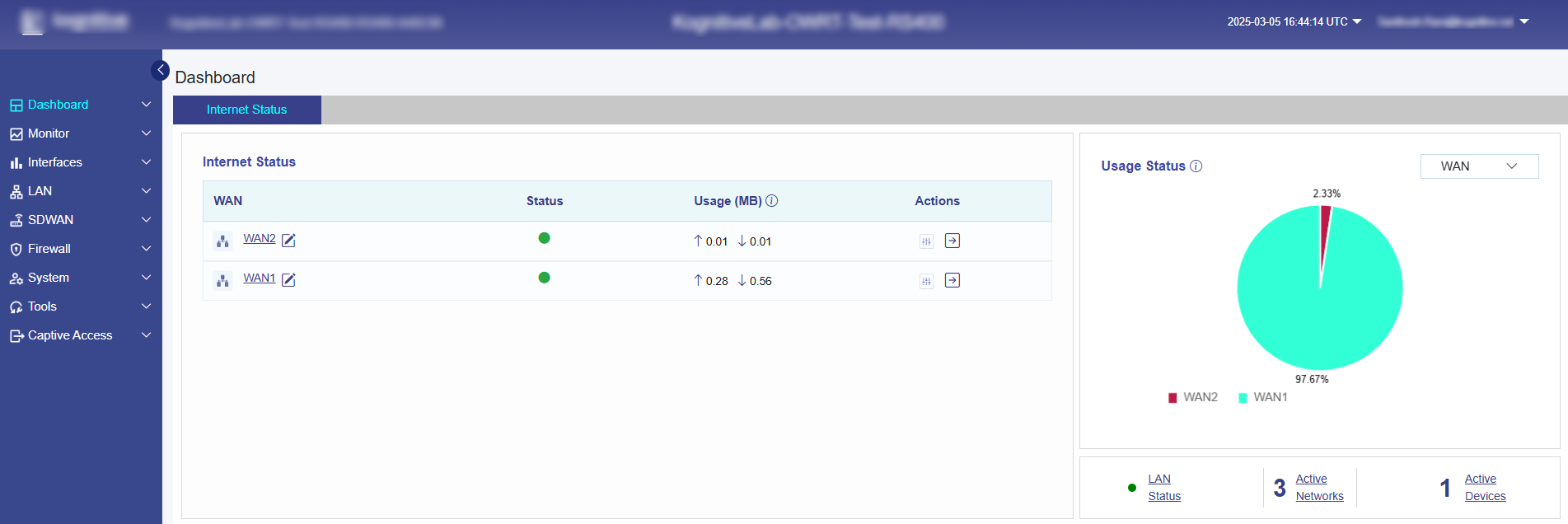The width and height of the screenshot is (1568, 524).
Task: Click the edit icon next to WAN1
Action: [288, 280]
